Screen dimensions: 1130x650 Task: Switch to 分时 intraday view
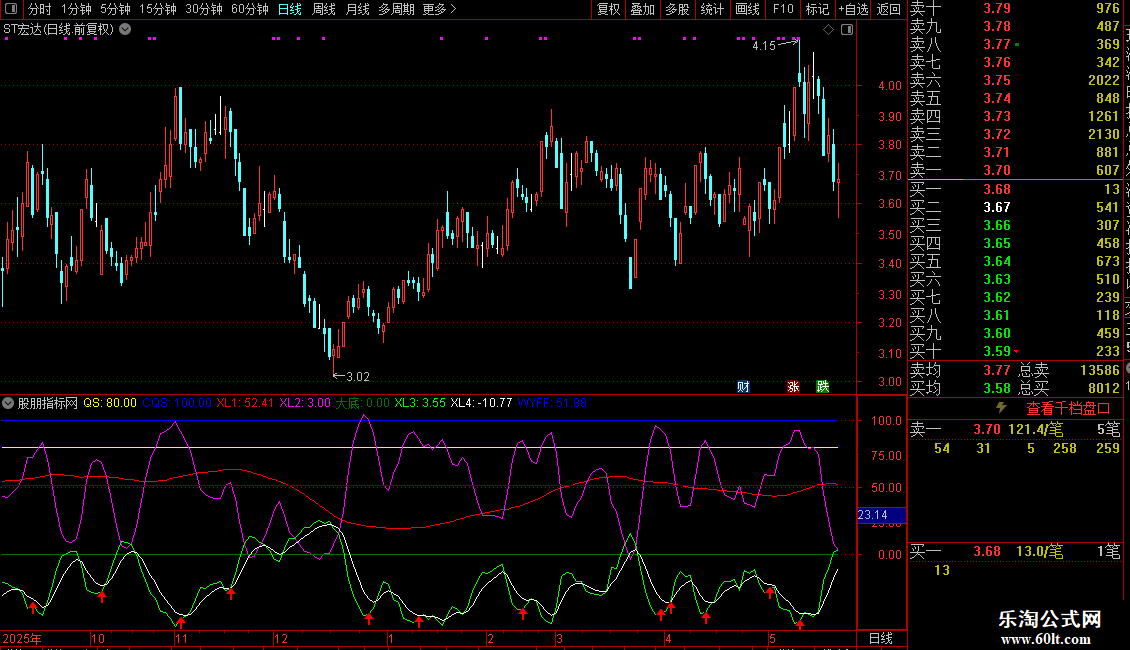click(x=40, y=9)
